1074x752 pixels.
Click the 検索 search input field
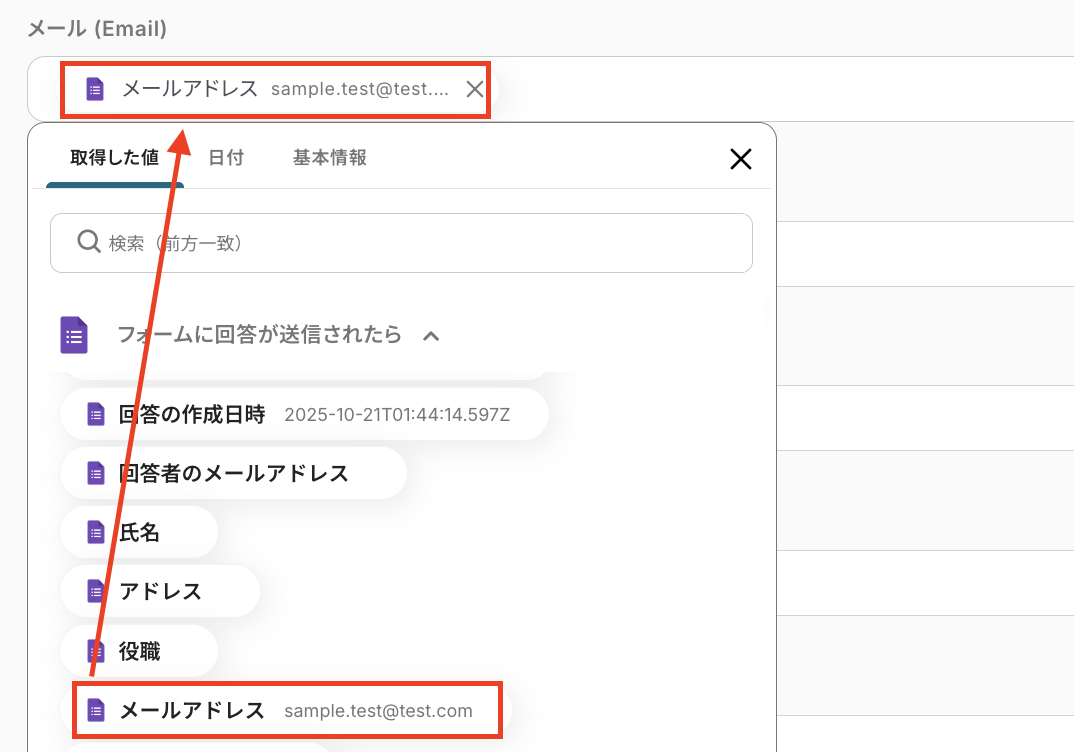tap(420, 243)
